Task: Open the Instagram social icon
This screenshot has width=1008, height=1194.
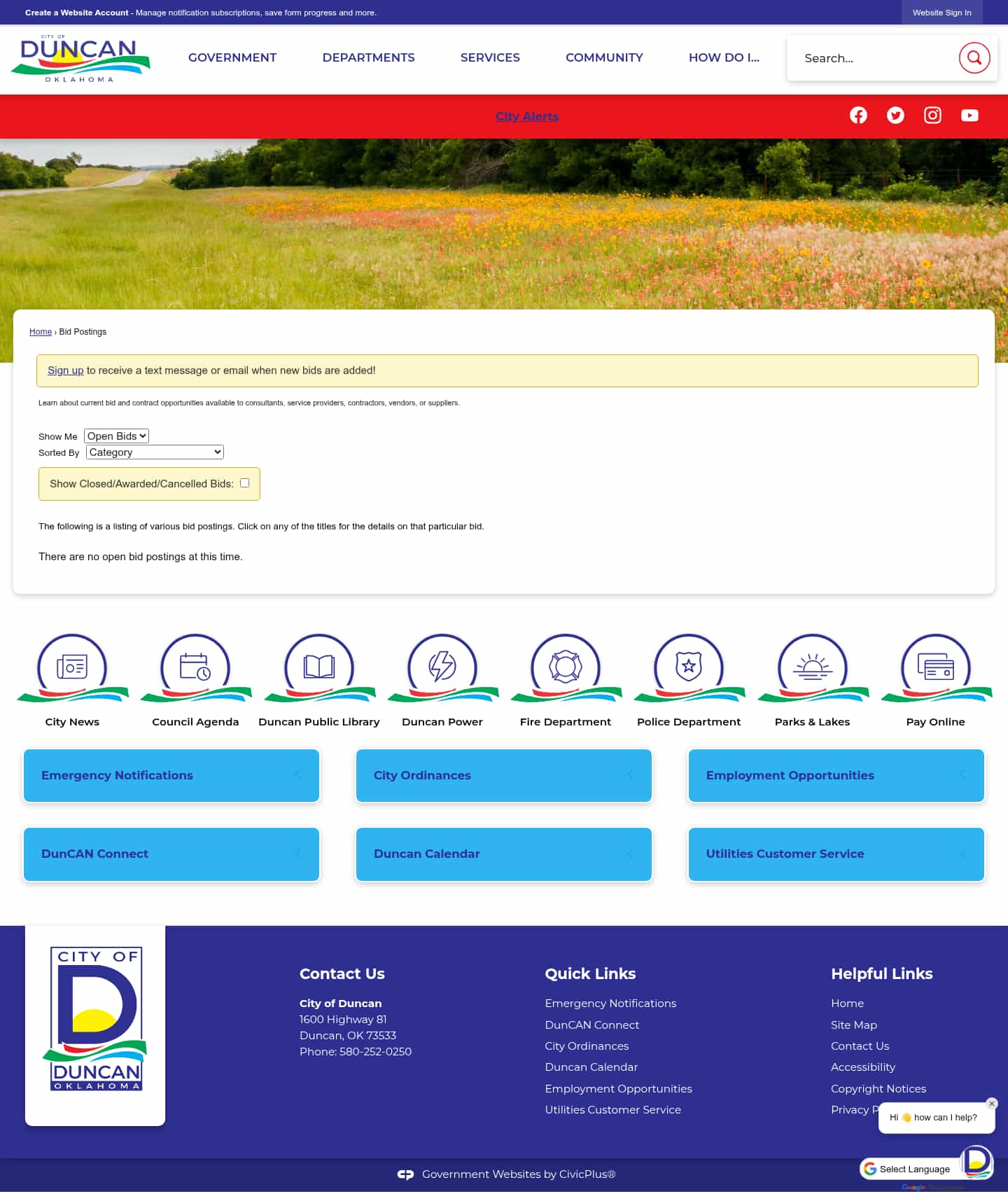Action: (x=932, y=116)
